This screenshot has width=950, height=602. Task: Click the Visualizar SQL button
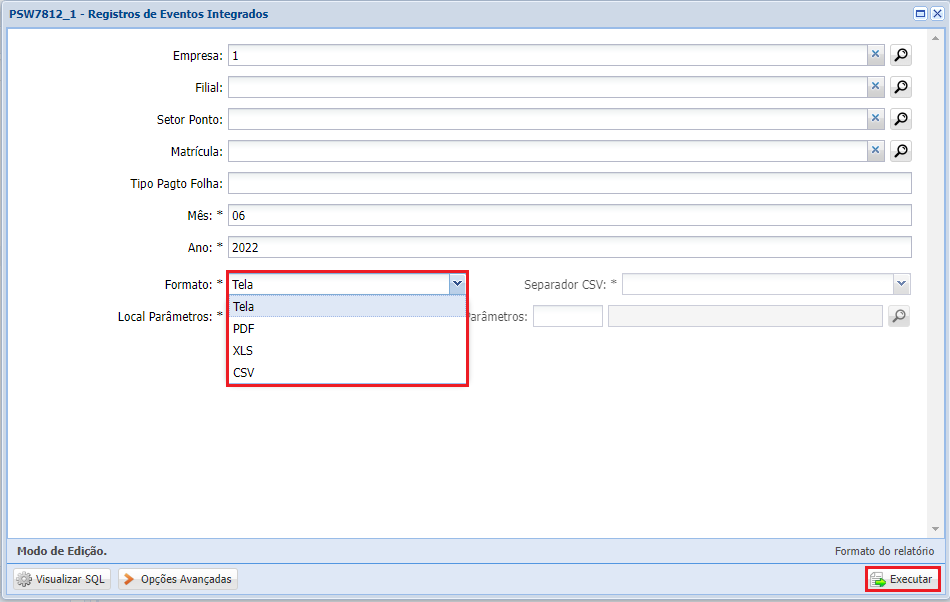pos(61,579)
